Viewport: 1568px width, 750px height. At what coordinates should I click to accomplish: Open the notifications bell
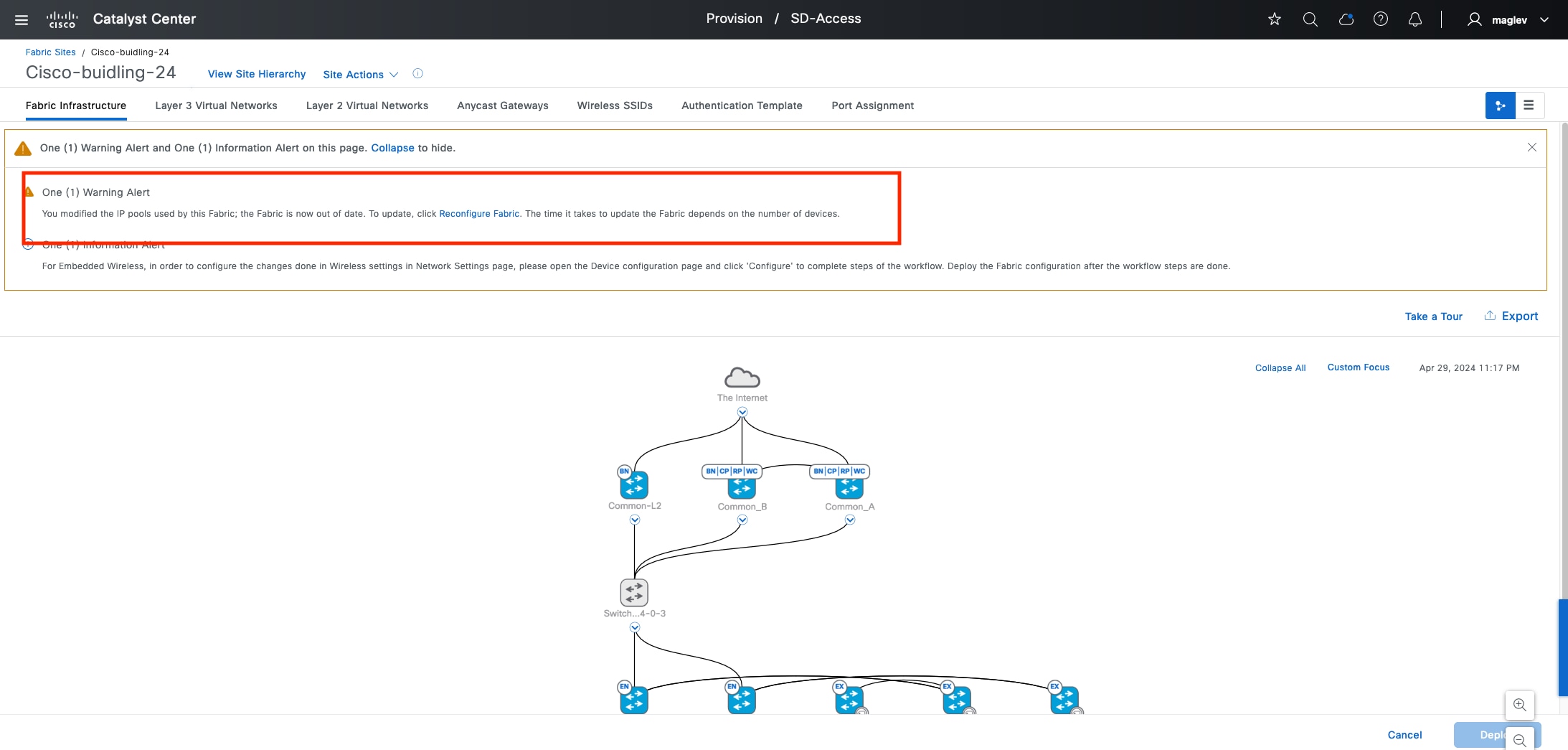pos(1415,19)
